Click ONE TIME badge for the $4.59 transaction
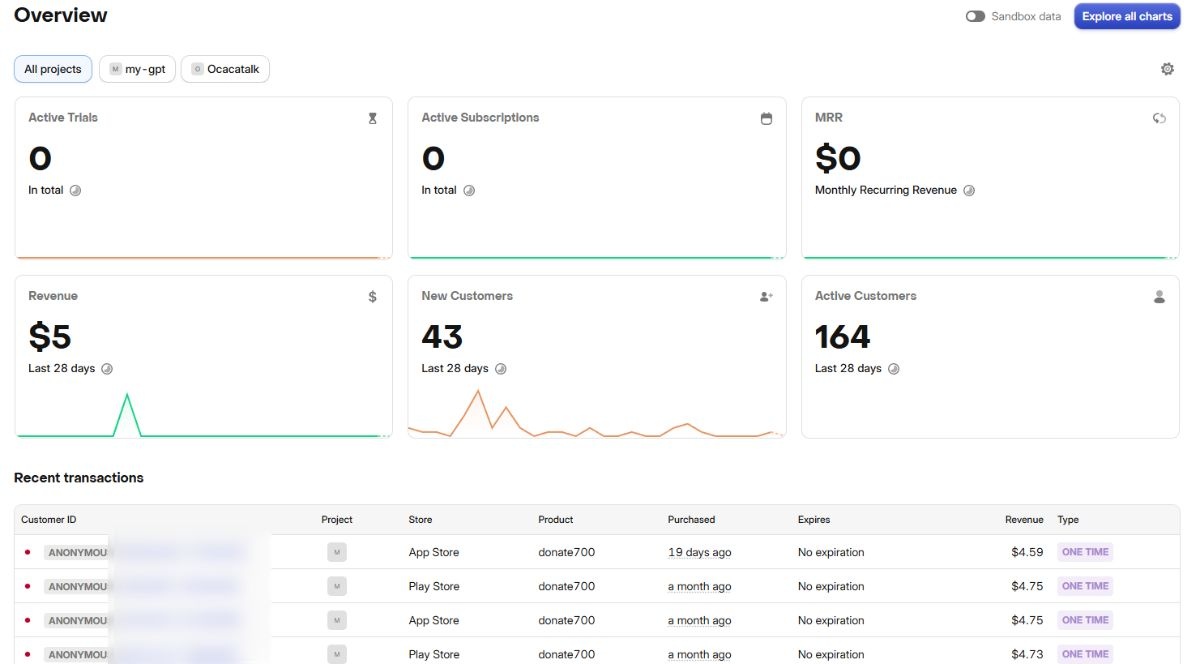 coord(1084,552)
